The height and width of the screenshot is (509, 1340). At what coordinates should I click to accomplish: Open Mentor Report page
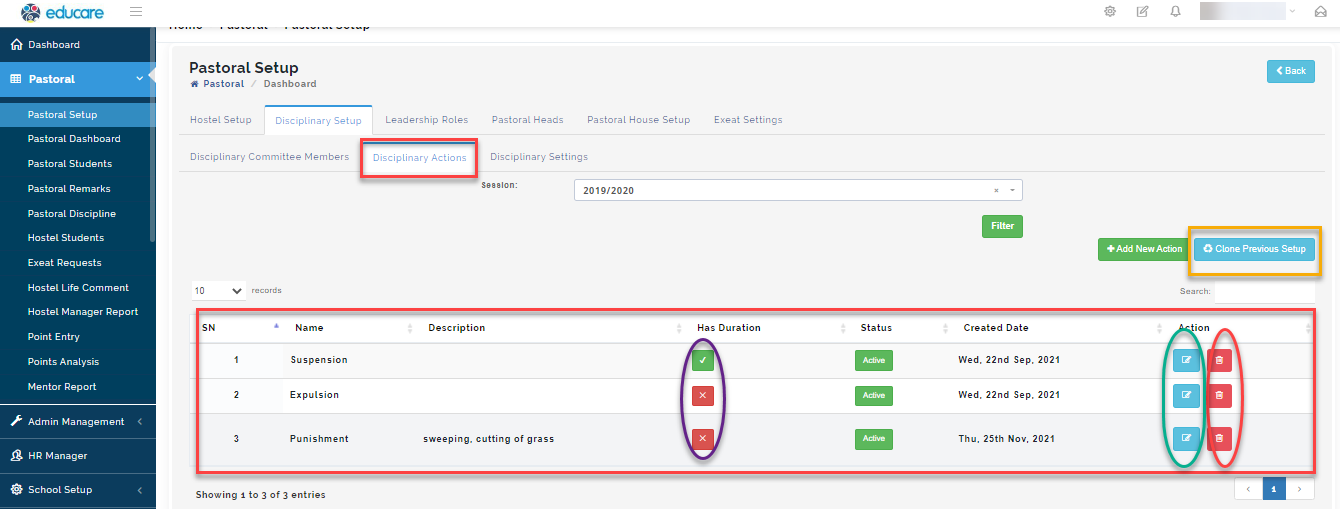pyautogui.click(x=62, y=387)
